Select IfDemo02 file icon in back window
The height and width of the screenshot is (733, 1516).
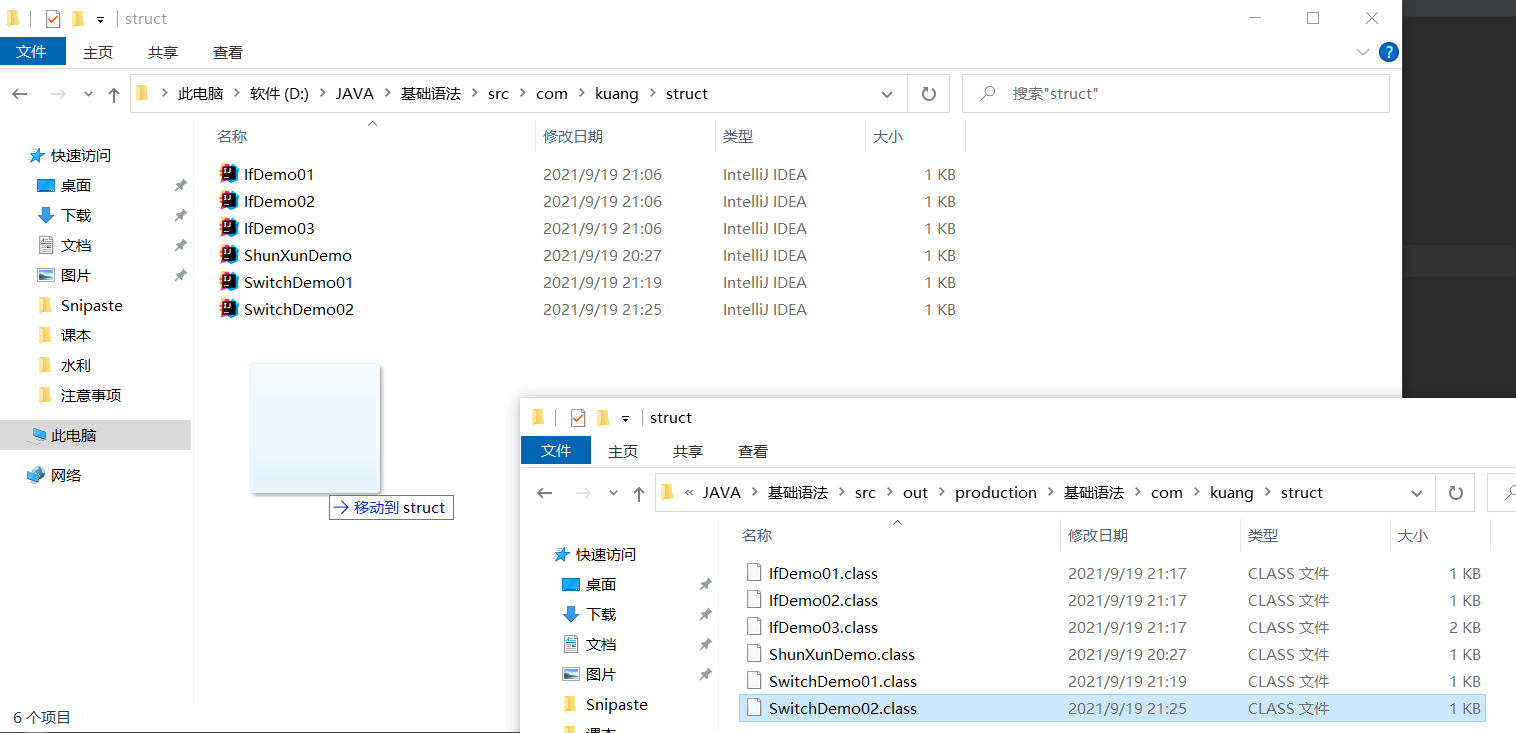point(229,201)
